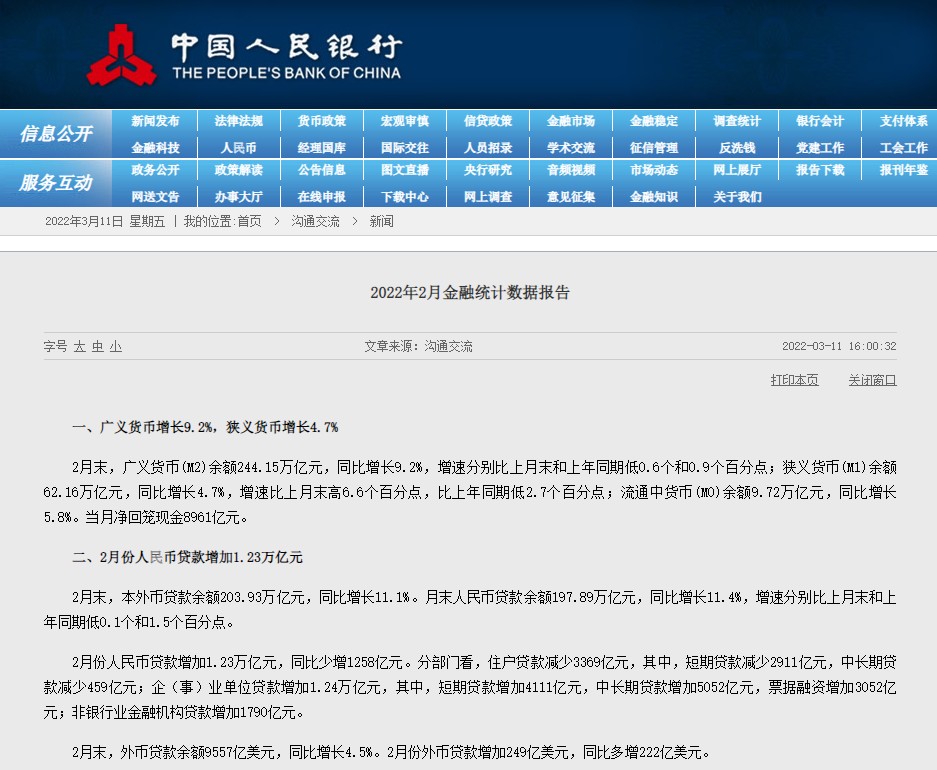
Task: Open 金融知识 link
Action: 654,197
